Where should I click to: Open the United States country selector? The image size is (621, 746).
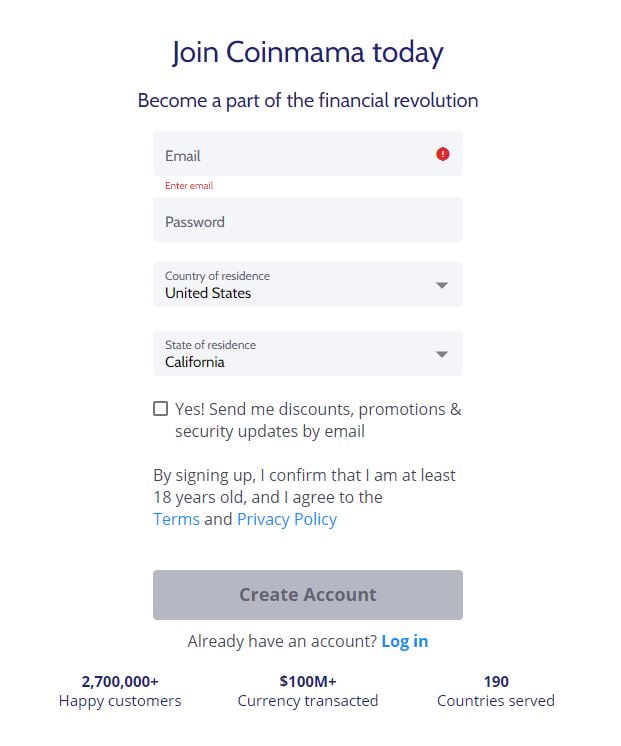pyautogui.click(x=307, y=285)
